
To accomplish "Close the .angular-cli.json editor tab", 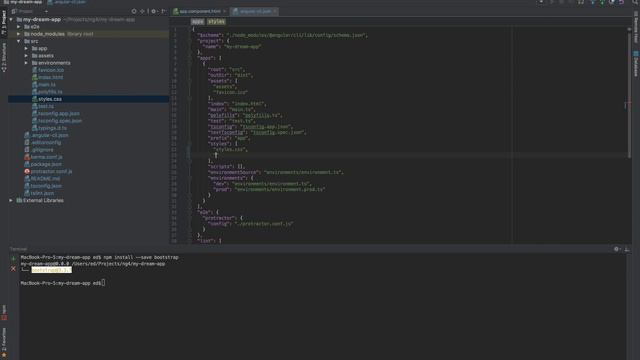I will pos(275,11).
